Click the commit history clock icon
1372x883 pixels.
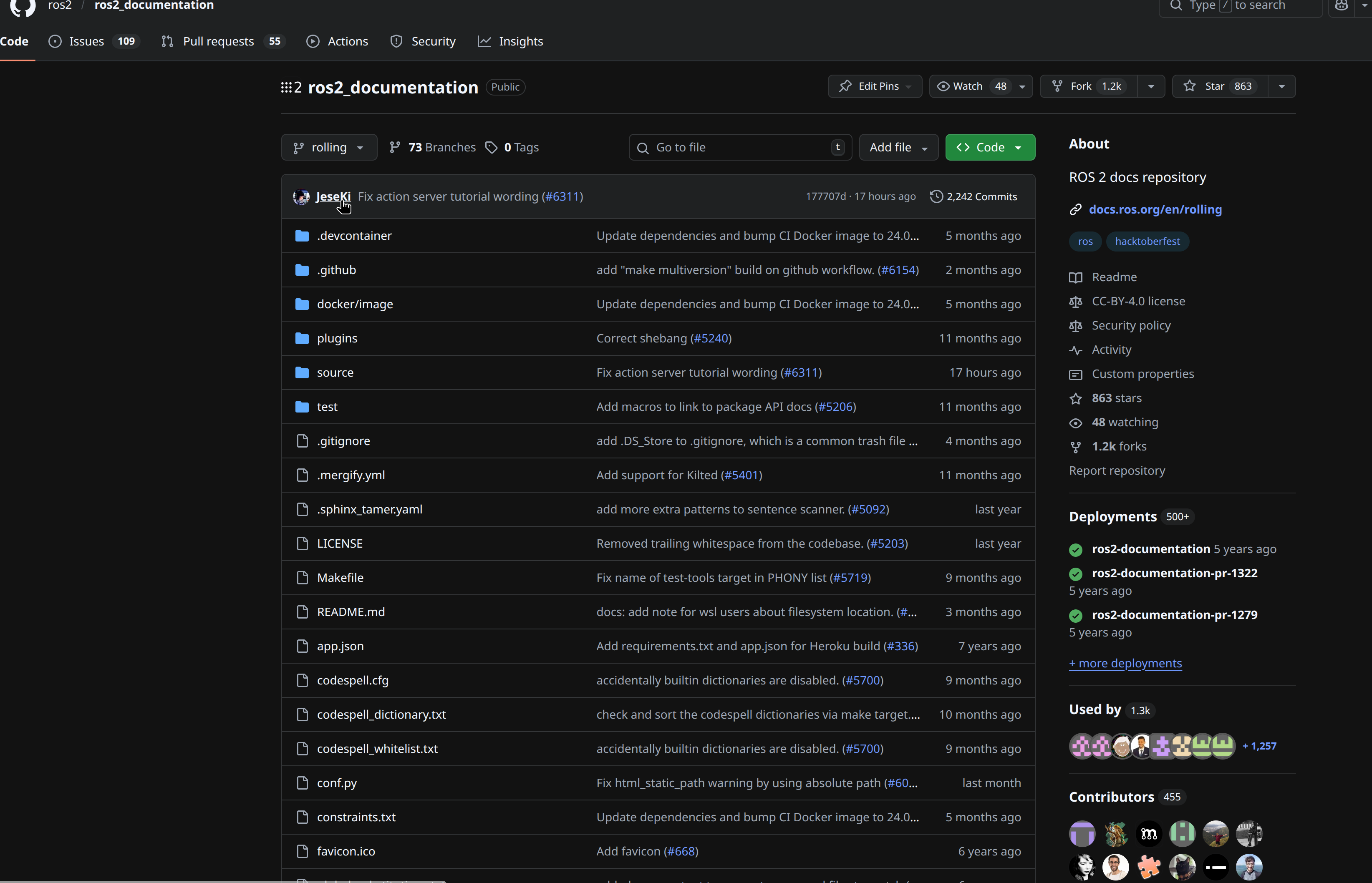[936, 197]
